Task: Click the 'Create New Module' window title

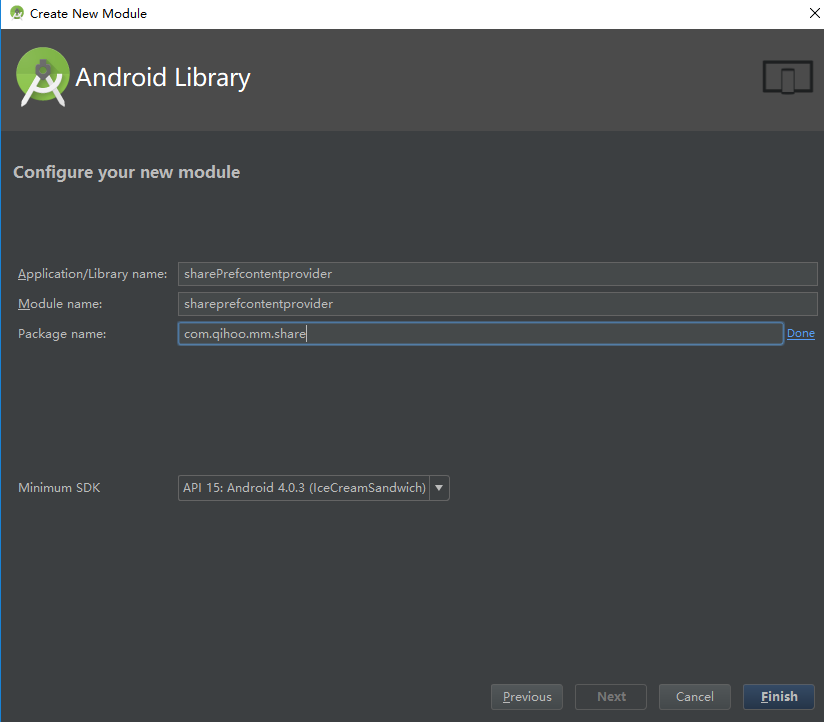Action: [x=88, y=14]
